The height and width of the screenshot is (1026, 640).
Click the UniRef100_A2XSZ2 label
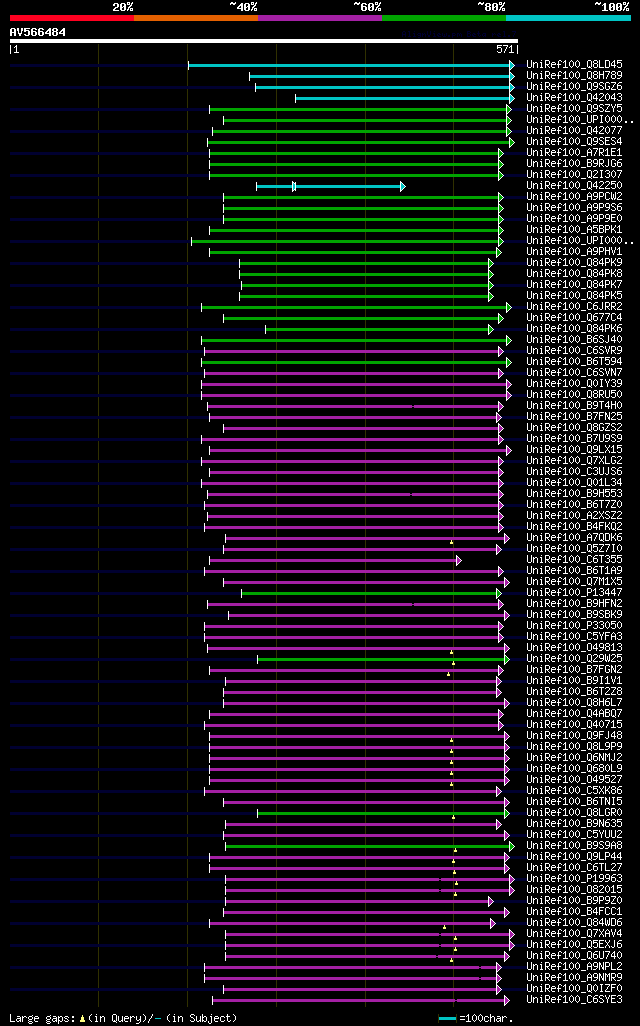click(575, 516)
